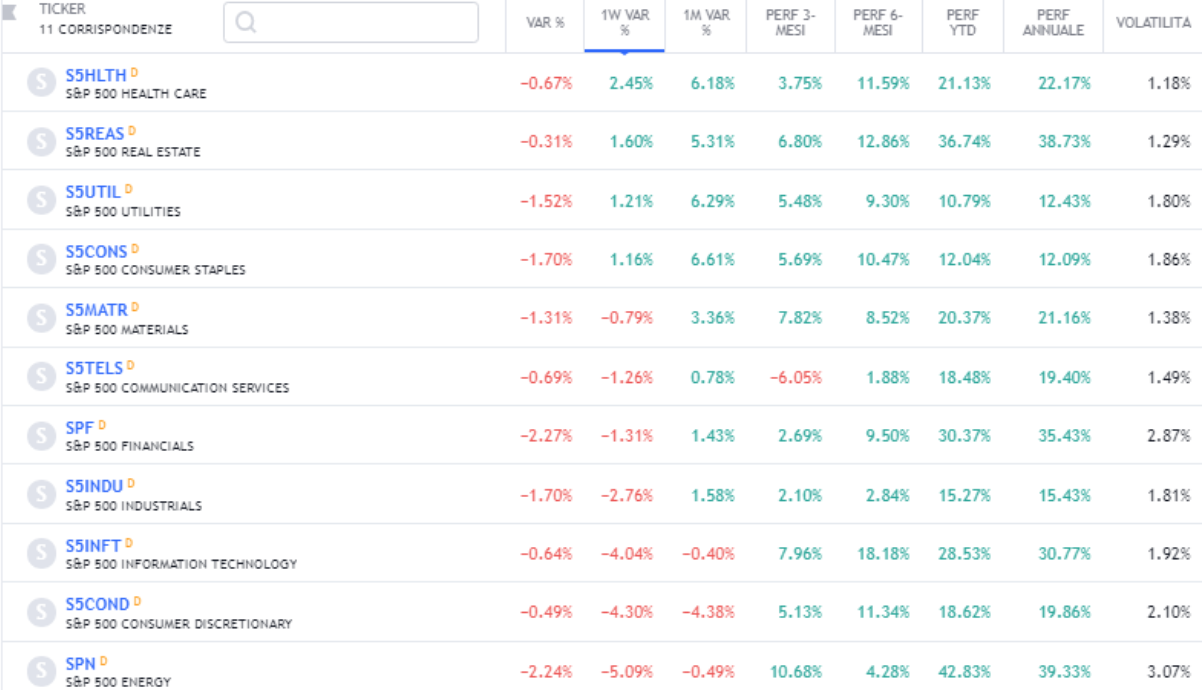1204x690 pixels.
Task: Click the S5REAS Real Estate logo icon
Action: 41,142
